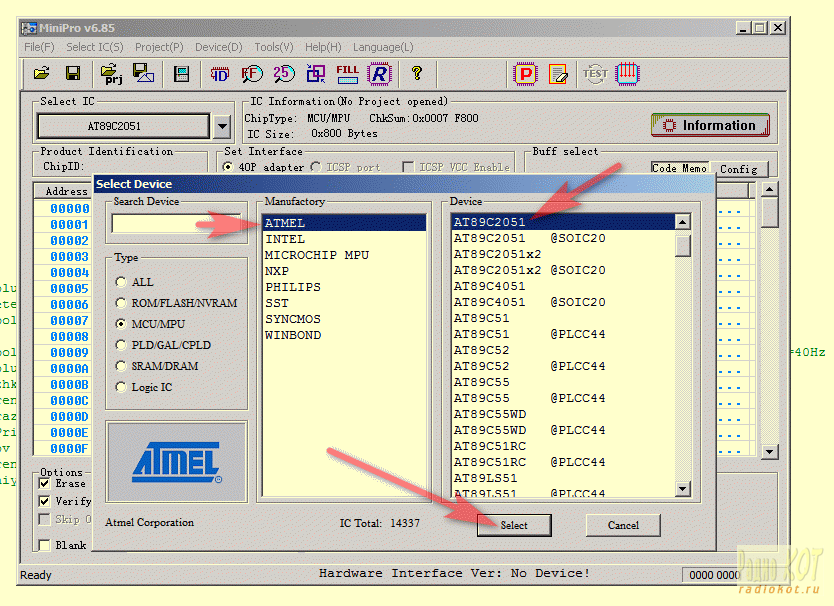Open file with the folder toolbar icon
The width and height of the screenshot is (834, 606).
[41, 73]
